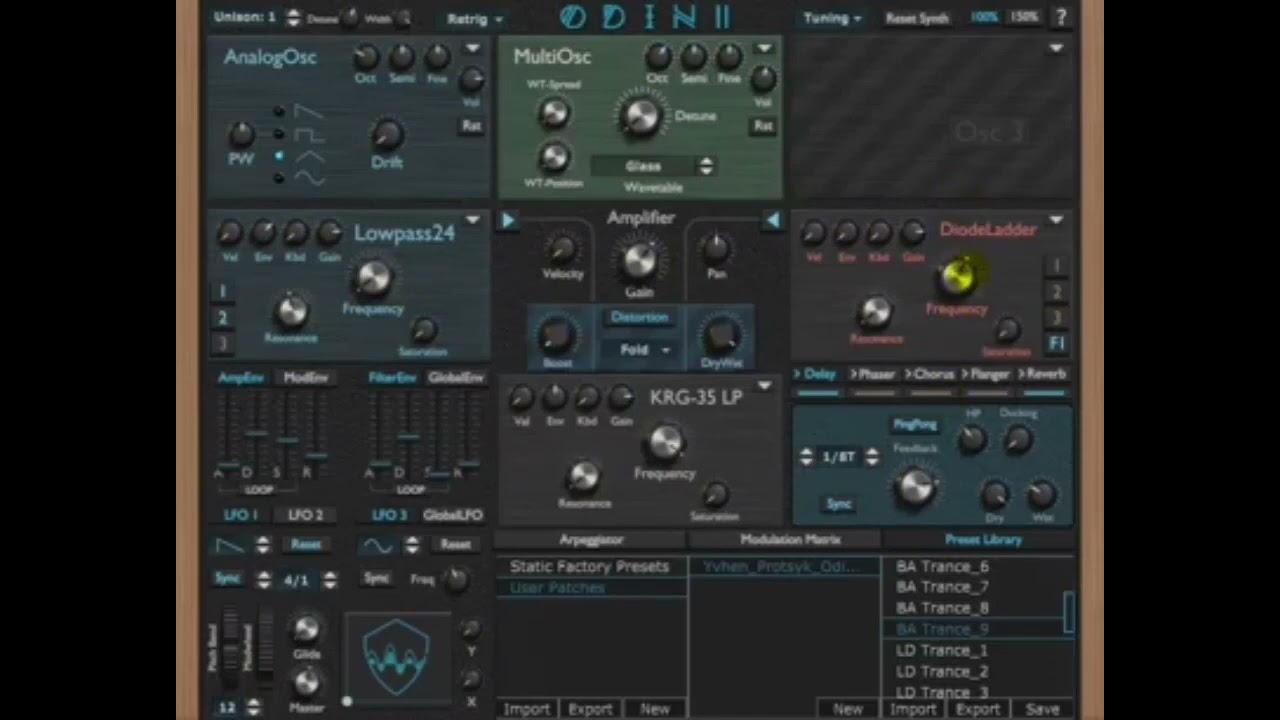Open the Tuning dropdown menu
Image resolution: width=1280 pixels, height=720 pixels.
point(833,18)
